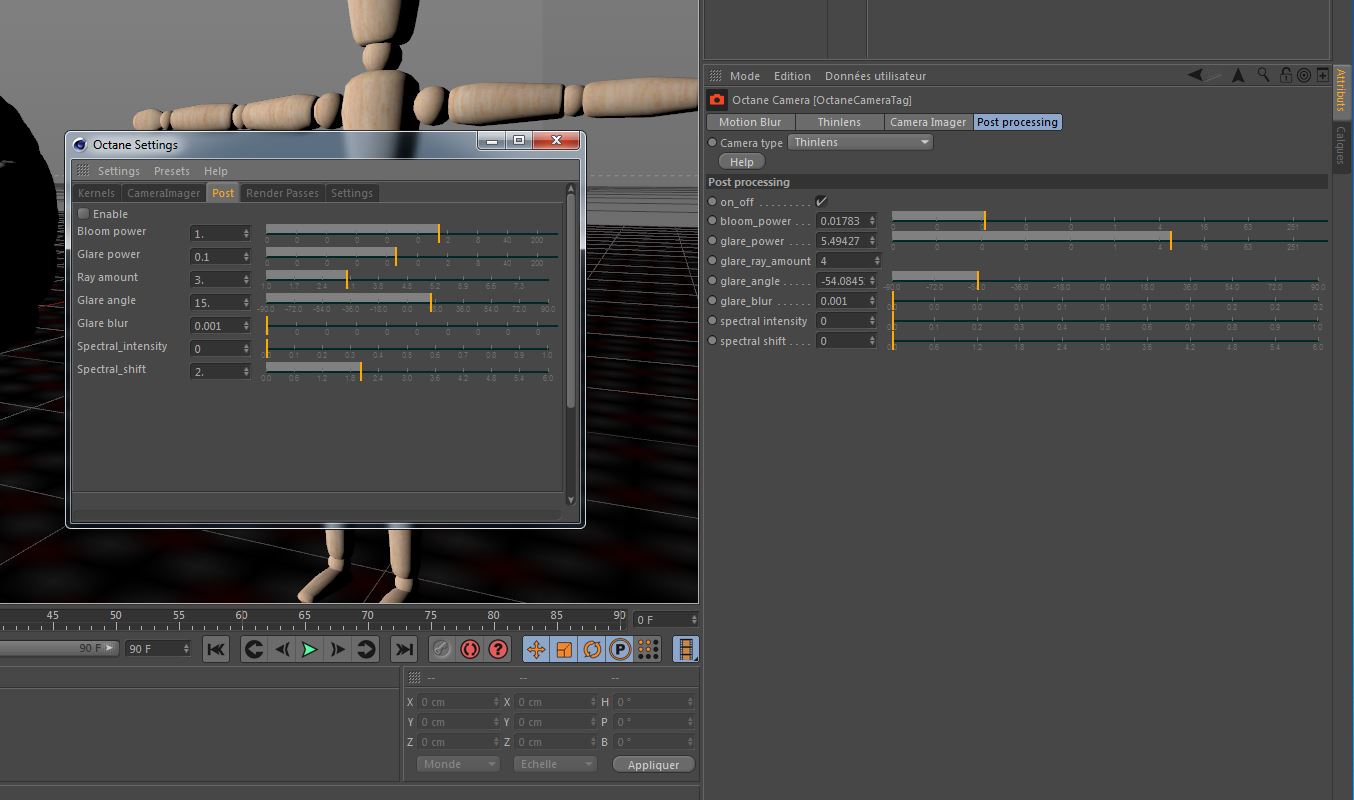Screen dimensions: 1354x800
Task: Click the Appliquer button
Action: pyautogui.click(x=653, y=765)
